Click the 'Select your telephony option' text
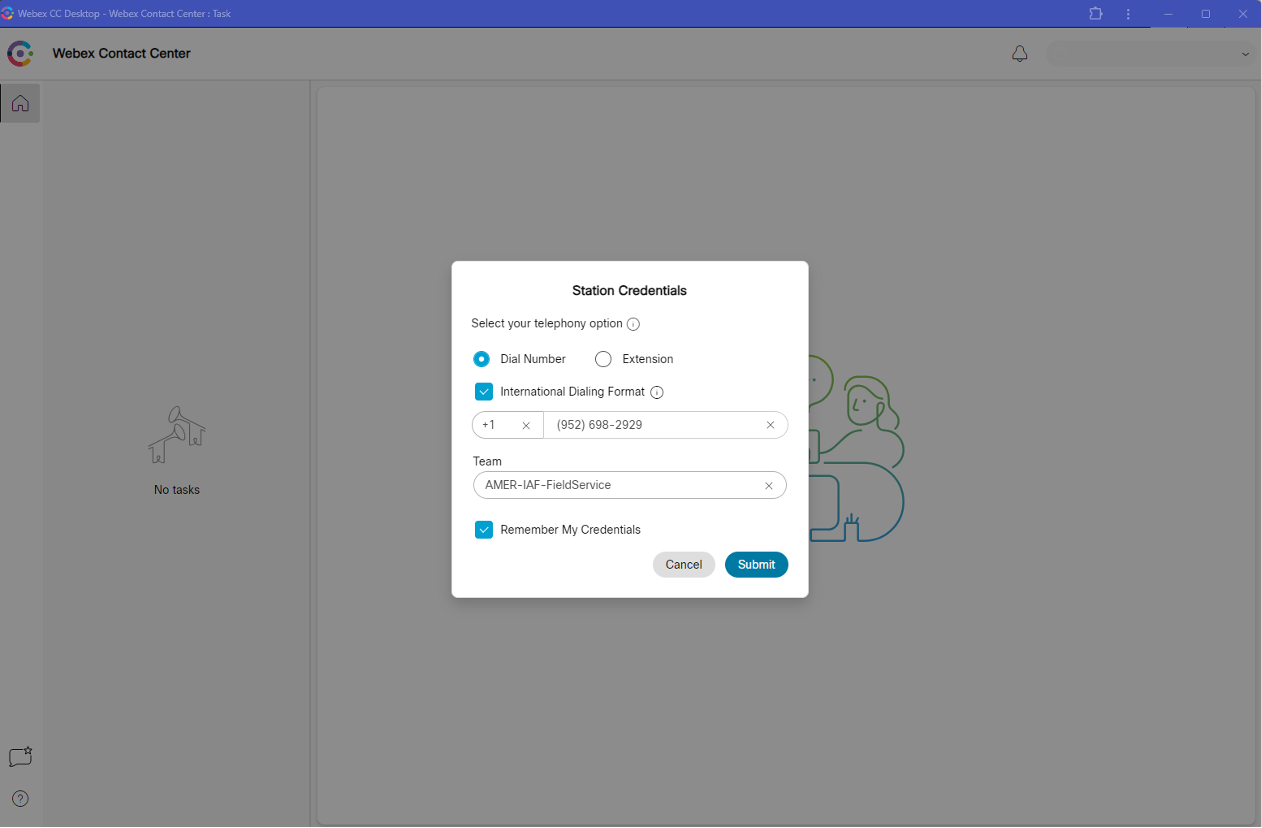The image size is (1262, 828). 547,324
